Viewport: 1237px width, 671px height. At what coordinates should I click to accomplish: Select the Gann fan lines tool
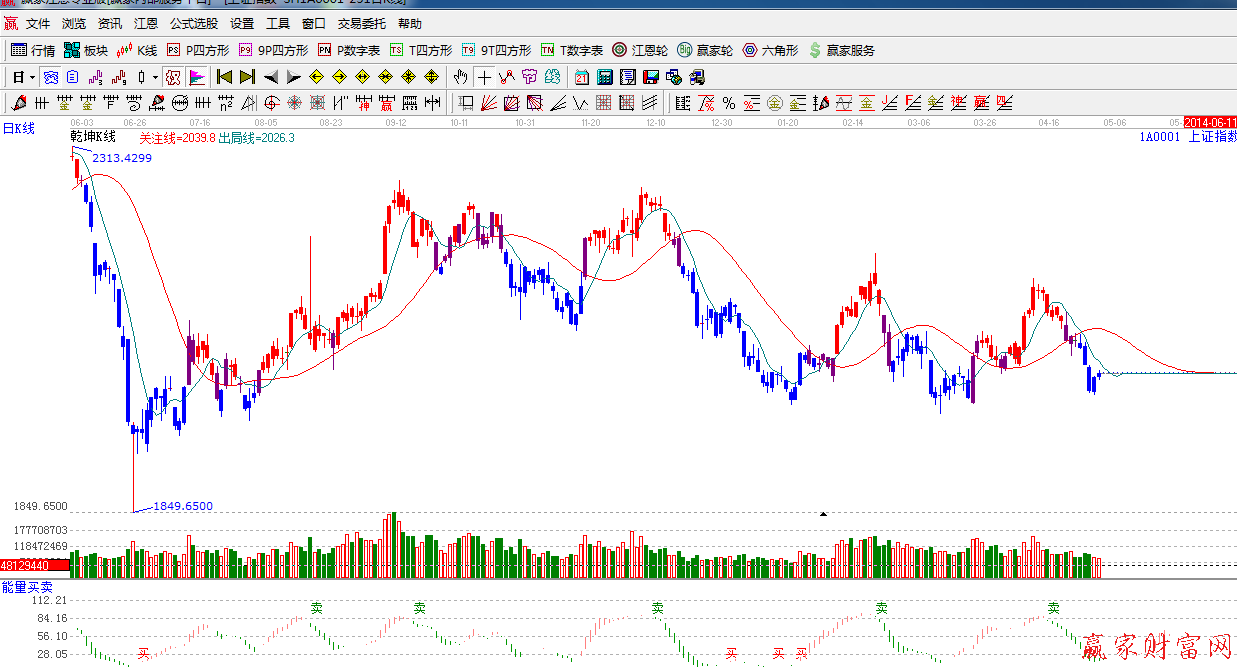click(489, 103)
